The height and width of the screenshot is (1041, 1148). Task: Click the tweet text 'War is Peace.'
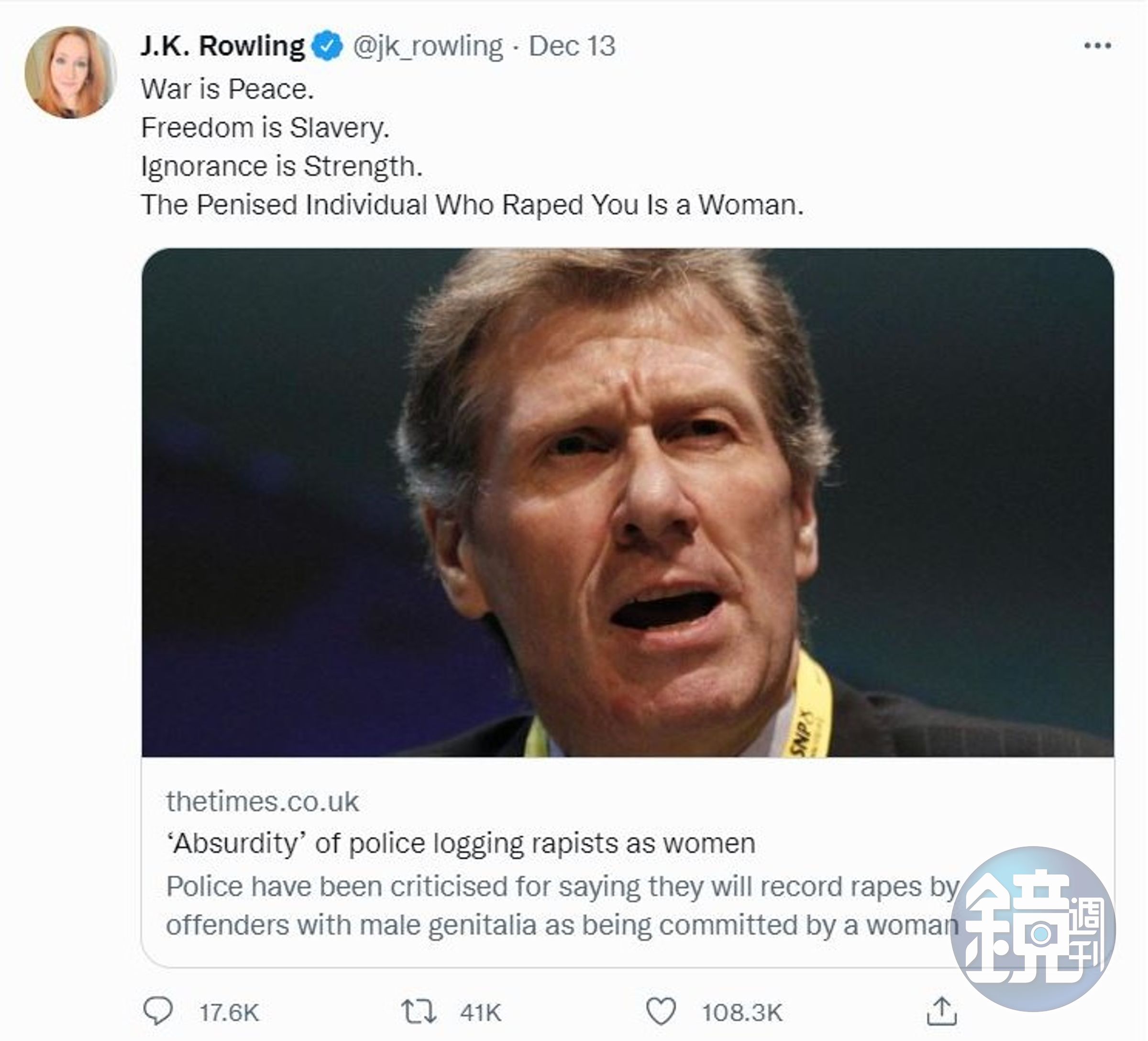pyautogui.click(x=227, y=89)
